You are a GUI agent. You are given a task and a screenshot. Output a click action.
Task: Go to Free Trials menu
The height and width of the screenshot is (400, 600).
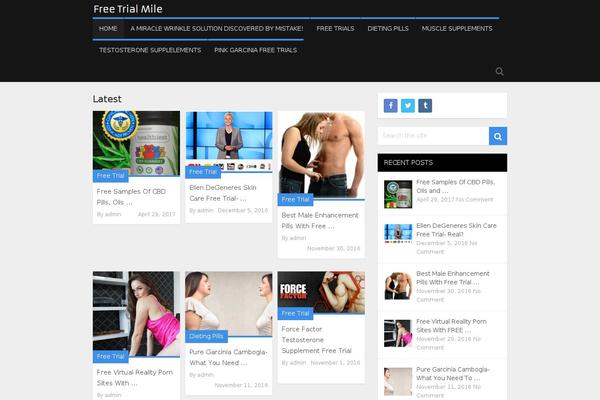[335, 28]
